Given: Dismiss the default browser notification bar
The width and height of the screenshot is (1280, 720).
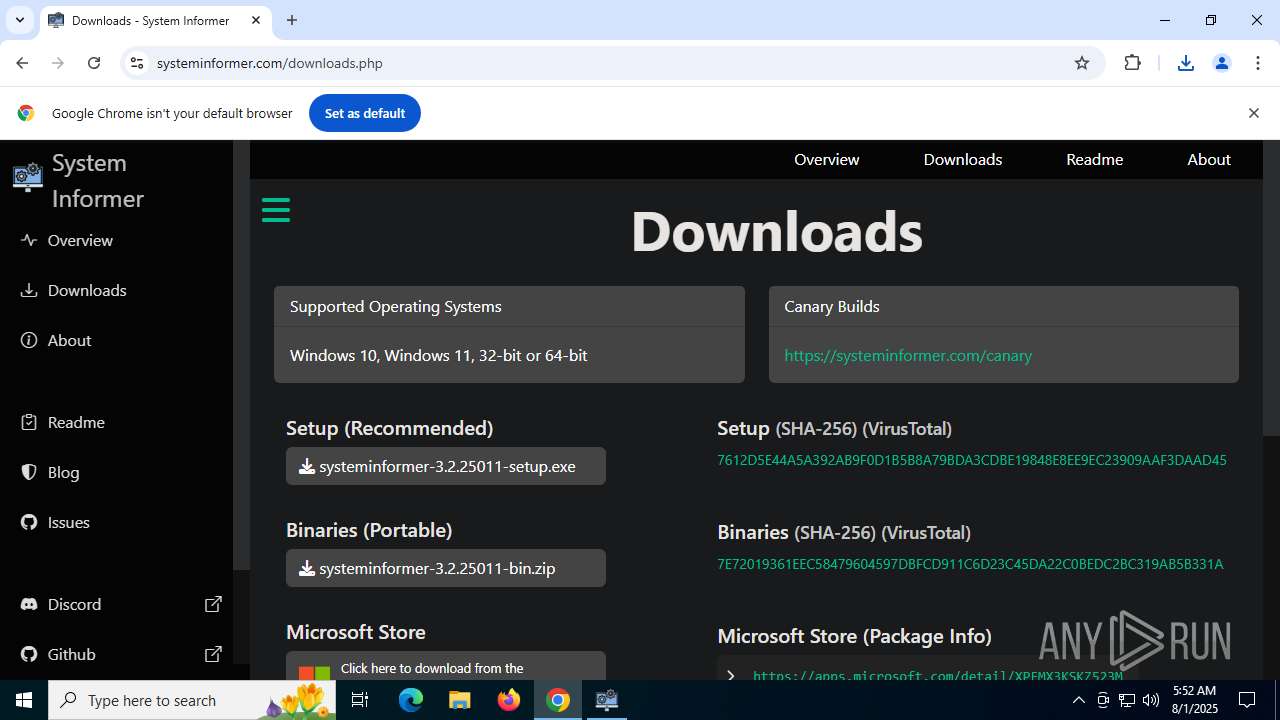Looking at the screenshot, I should click(1253, 113).
